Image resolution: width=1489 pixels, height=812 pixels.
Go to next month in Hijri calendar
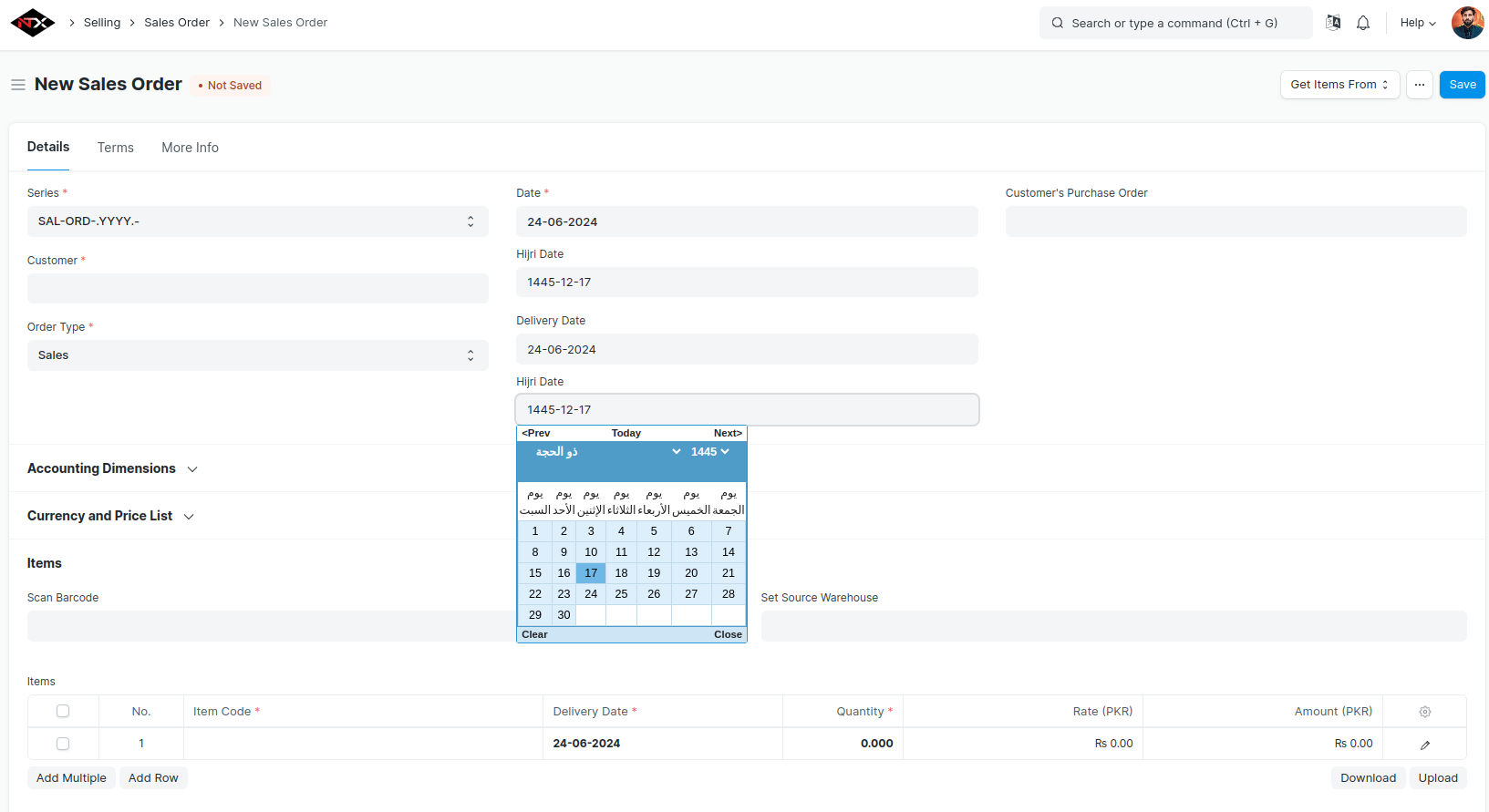(728, 433)
